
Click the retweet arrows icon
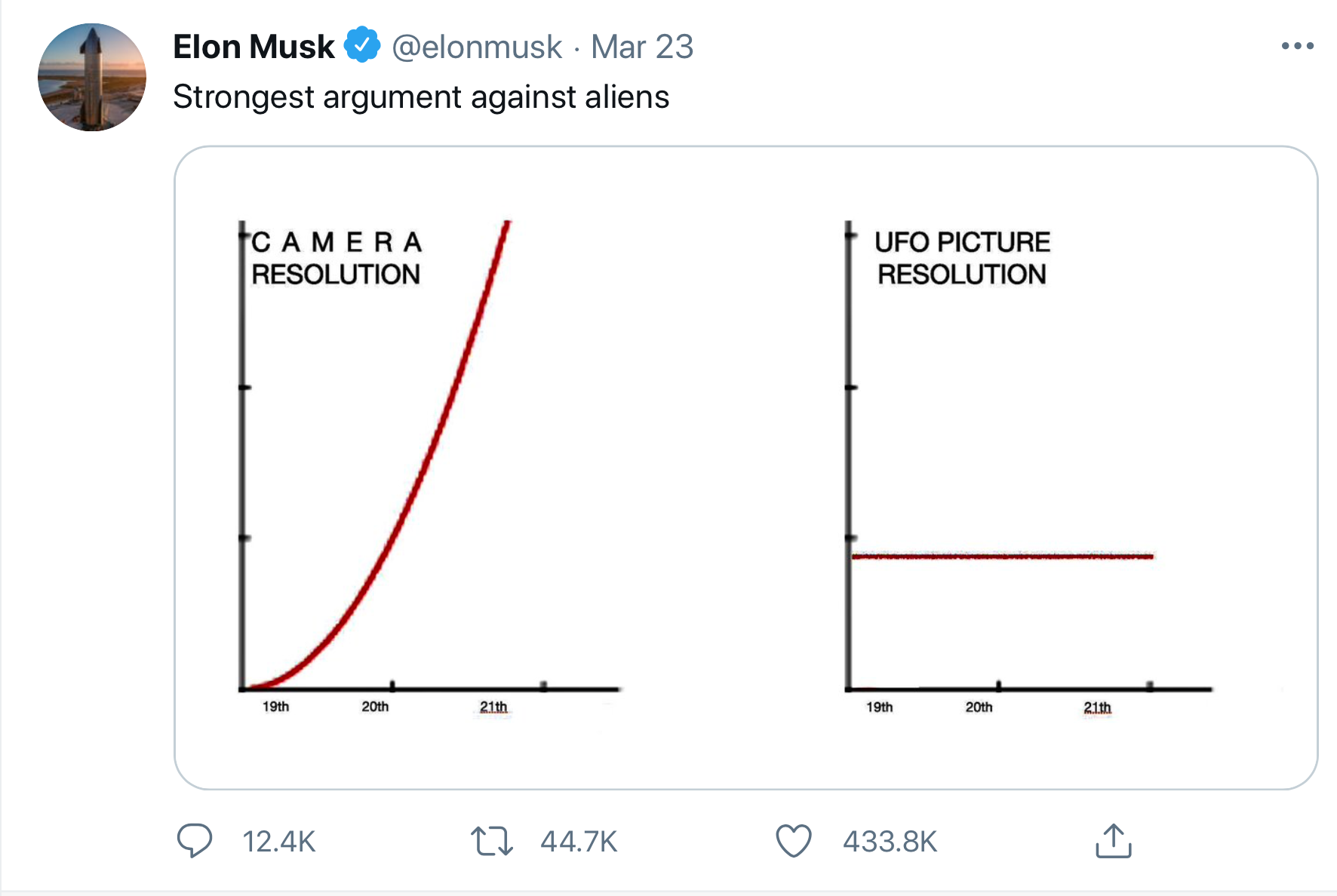tap(492, 841)
